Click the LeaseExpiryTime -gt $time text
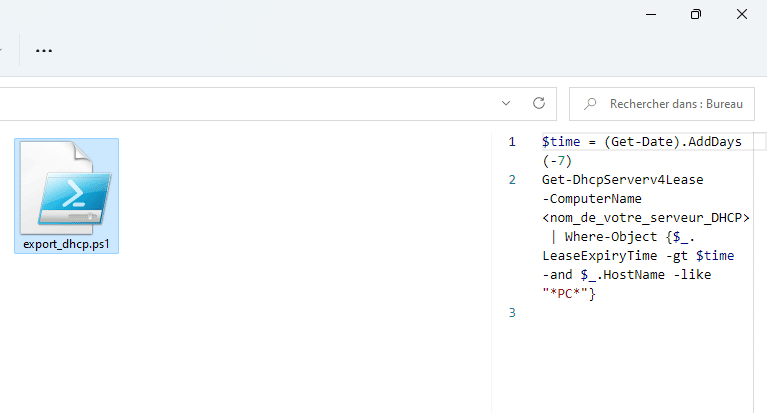 (638, 256)
